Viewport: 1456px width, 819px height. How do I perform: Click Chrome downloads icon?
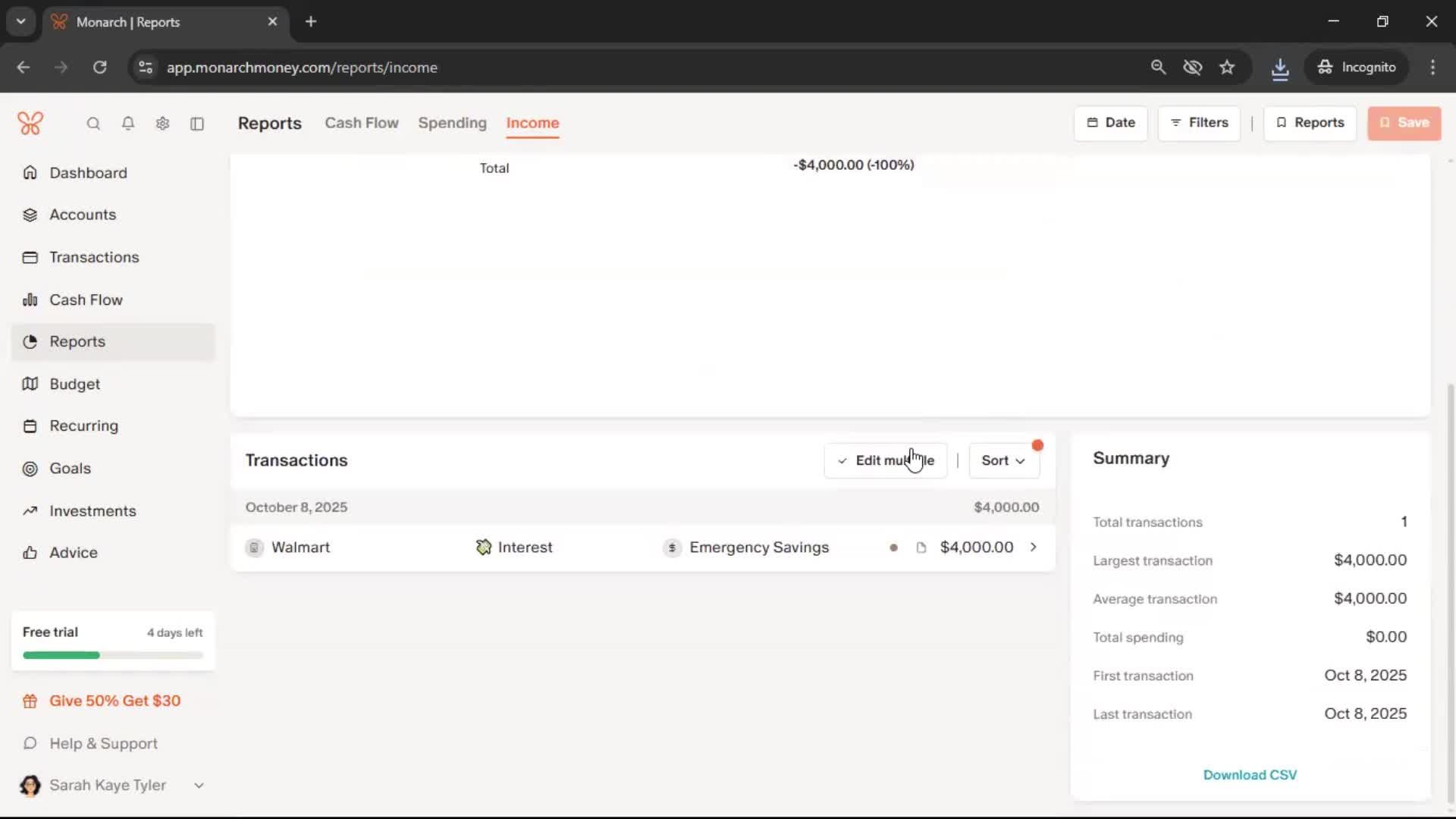pyautogui.click(x=1280, y=67)
